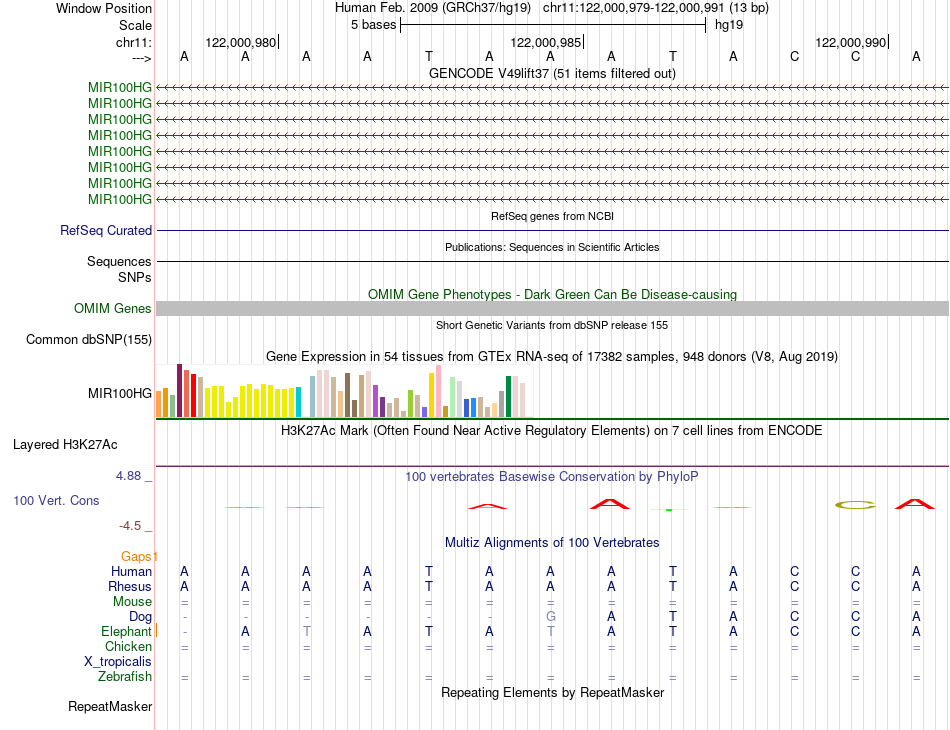Open the OMIM Gene Phenotypes track title
Screen dimensions: 950x730
[552, 294]
